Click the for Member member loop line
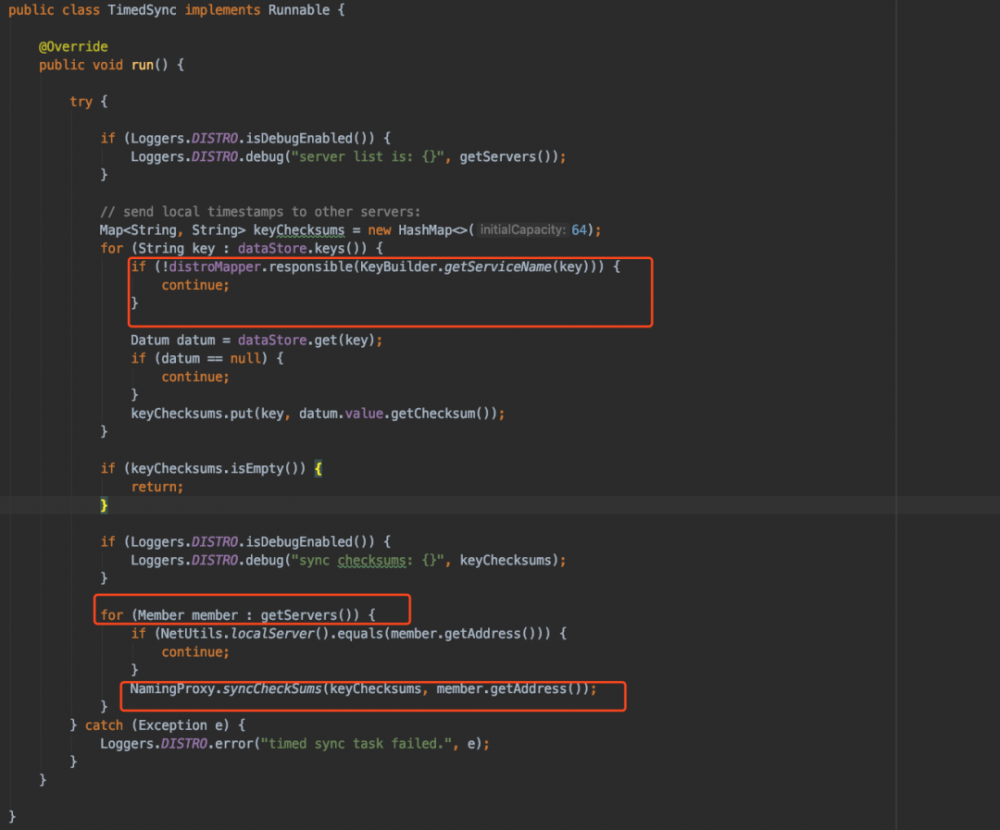1000x830 pixels. click(x=238, y=616)
